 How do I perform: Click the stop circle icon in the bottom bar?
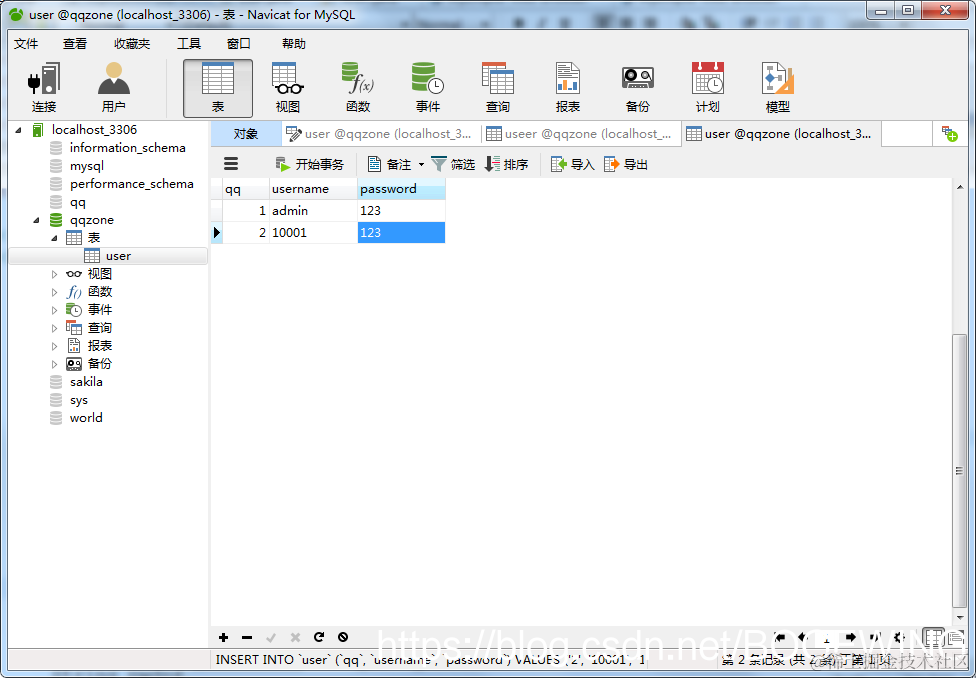tap(343, 637)
